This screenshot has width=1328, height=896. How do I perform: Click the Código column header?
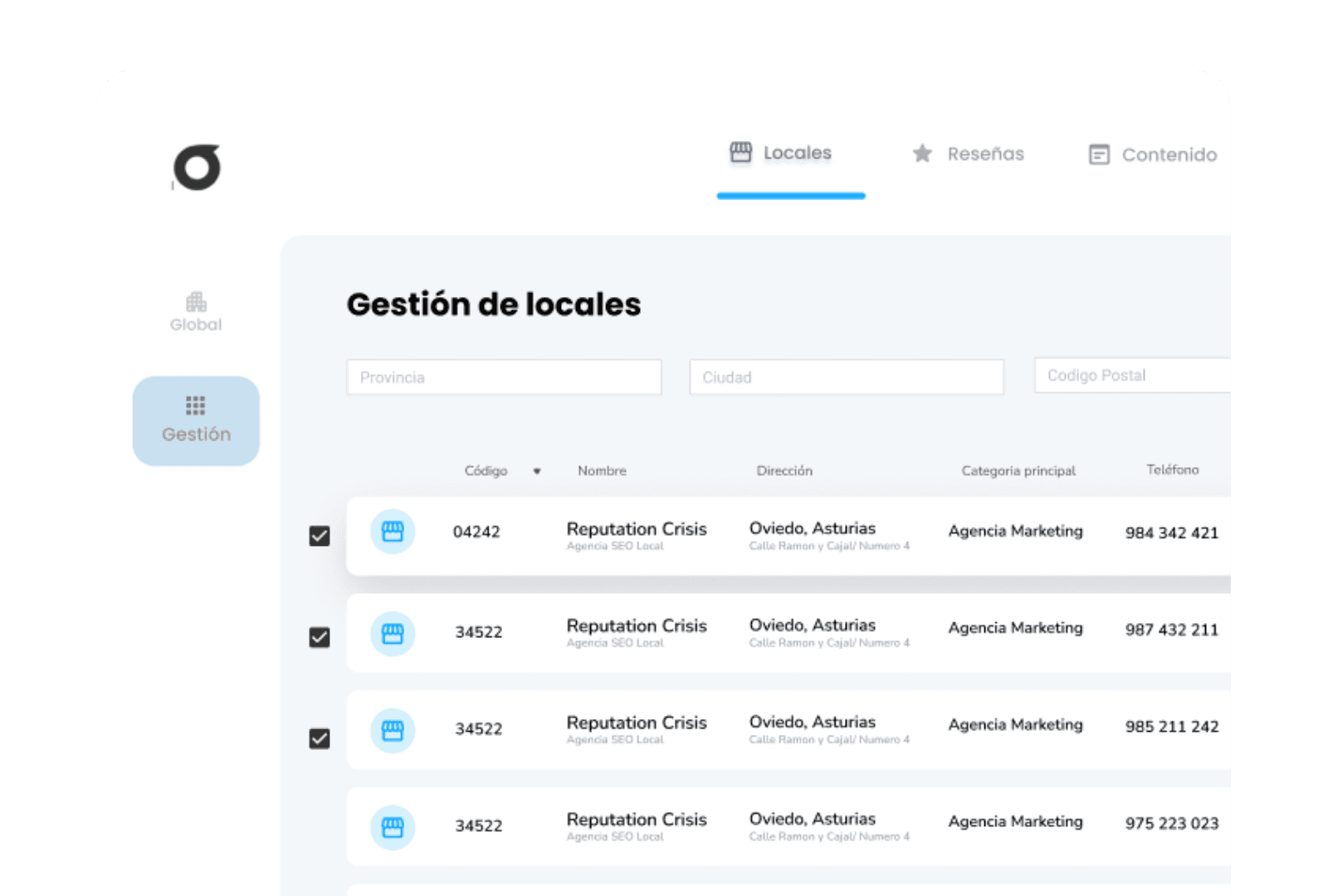click(x=486, y=470)
